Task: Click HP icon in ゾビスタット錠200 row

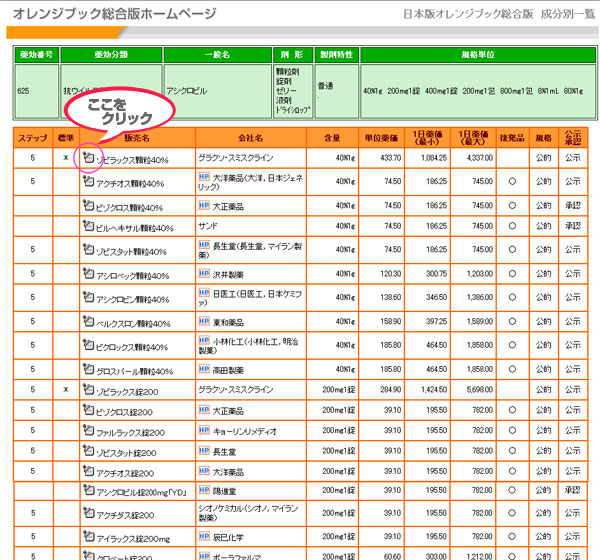Action: [x=204, y=450]
